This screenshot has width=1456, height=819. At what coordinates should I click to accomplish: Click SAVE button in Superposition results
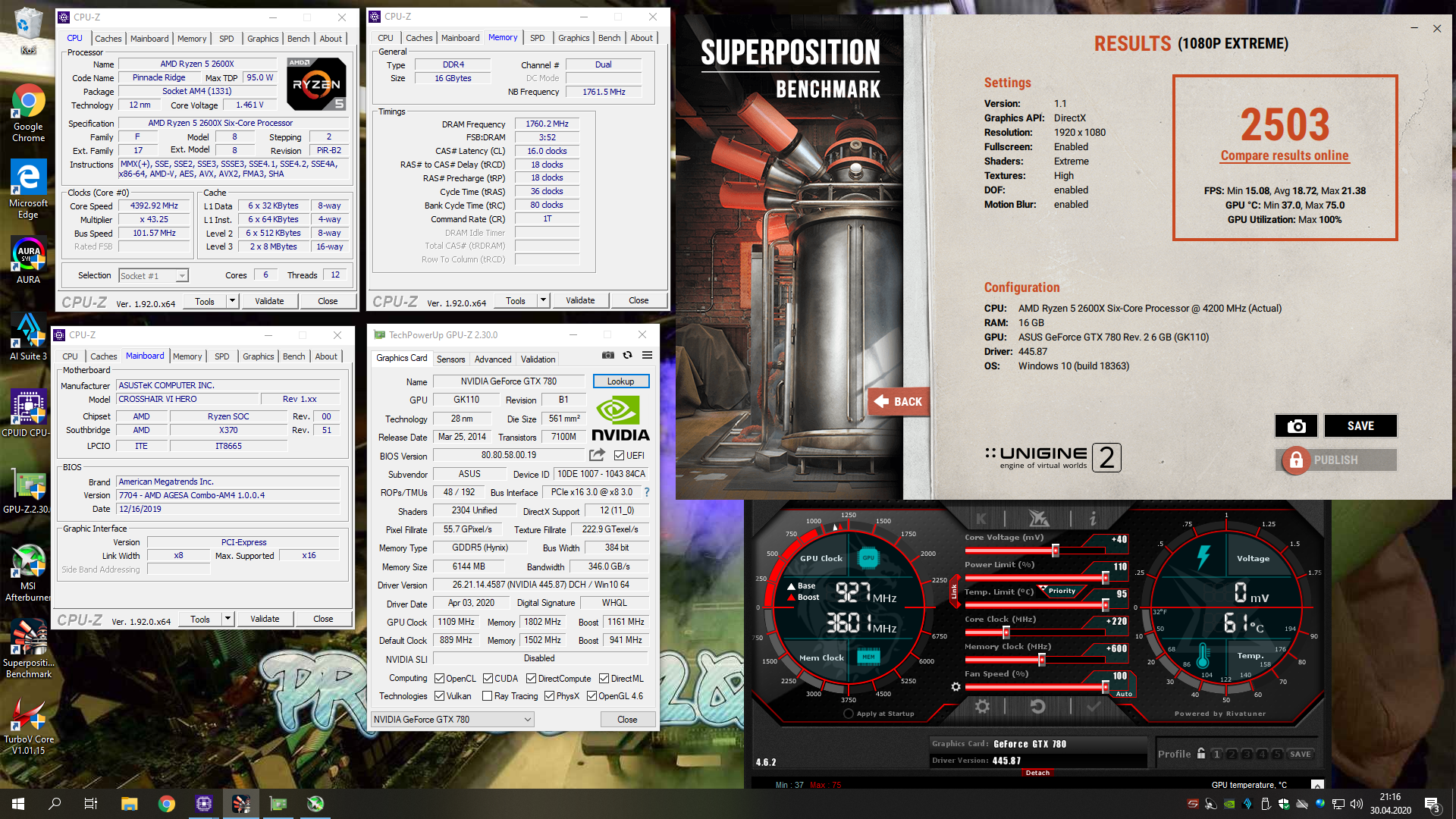[x=1360, y=426]
